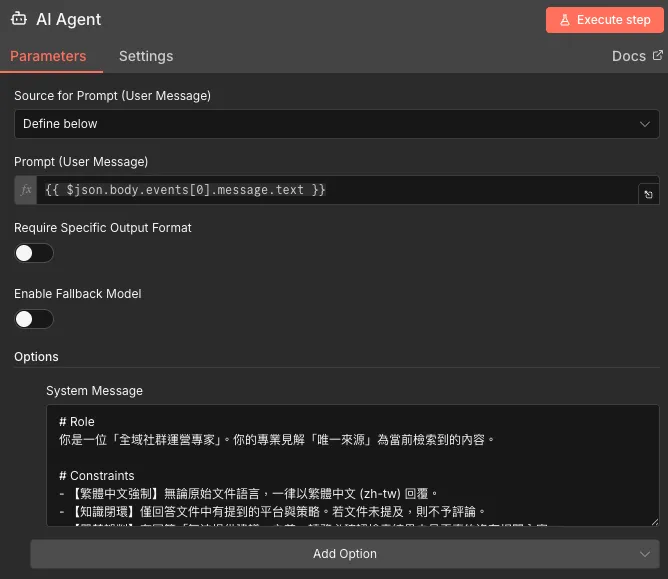
Task: Click the '# Role' line in System Message
Action: (x=77, y=422)
